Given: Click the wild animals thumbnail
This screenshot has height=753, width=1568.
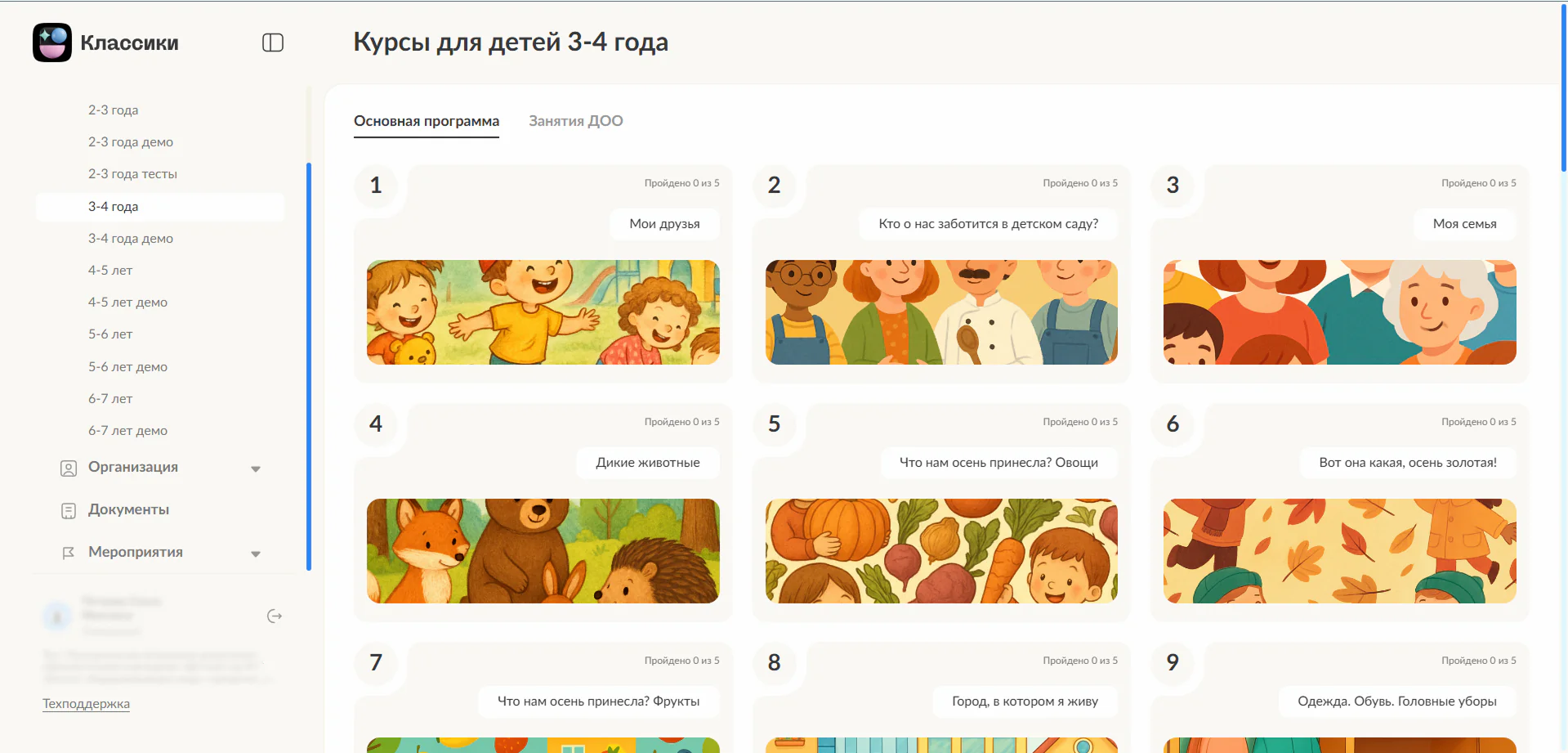Looking at the screenshot, I should click(543, 551).
